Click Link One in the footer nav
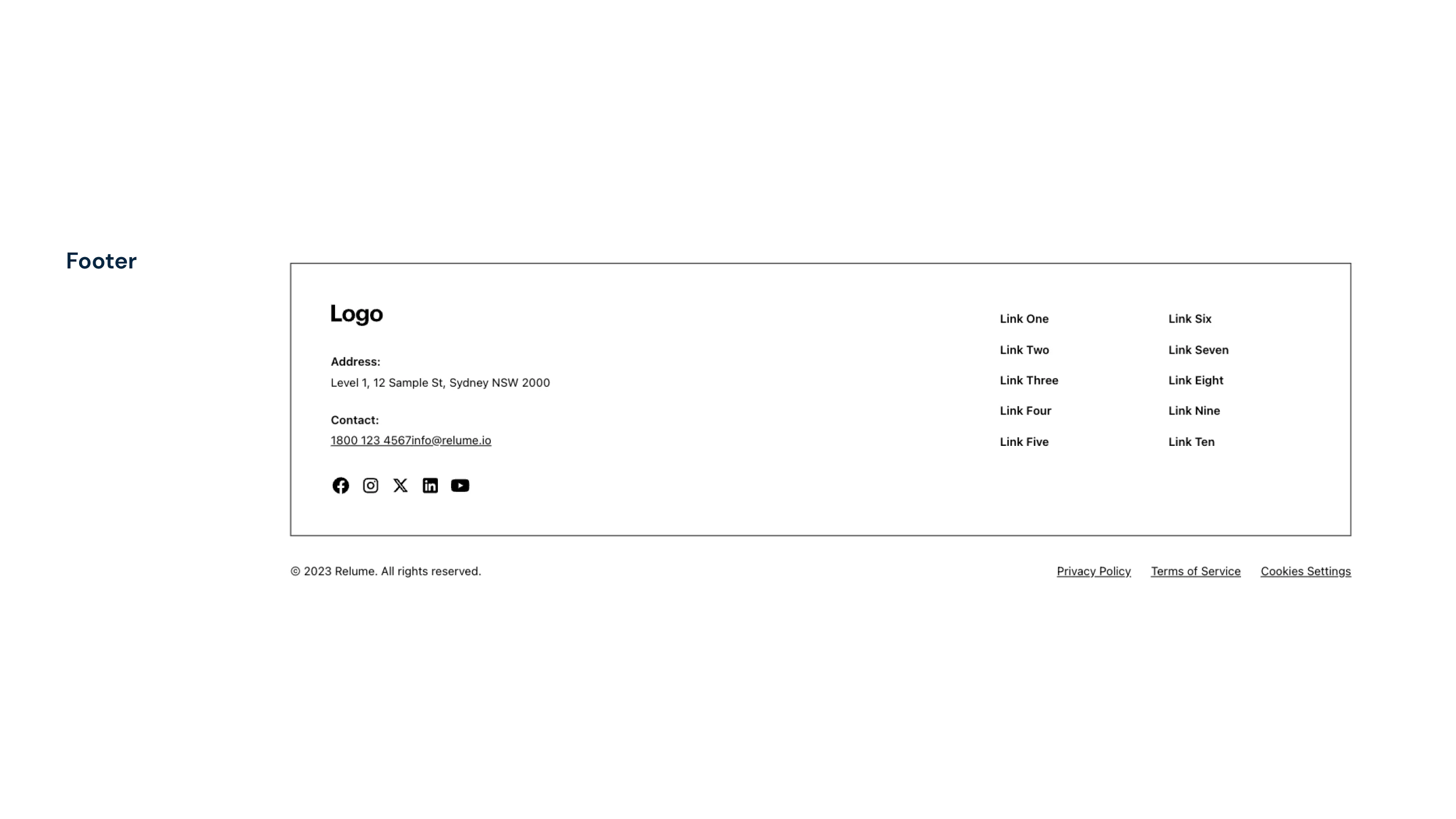Viewport: 1456px width, 819px height. coord(1024,318)
